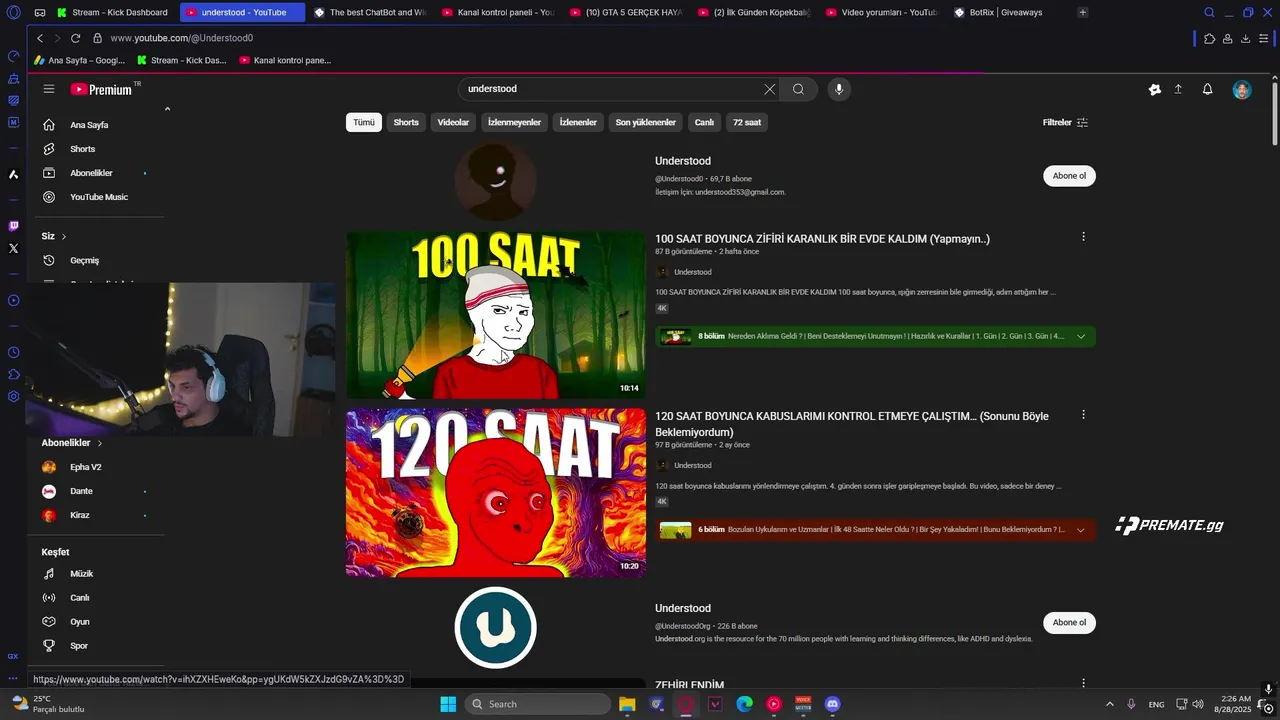Select the Videolar filter chip
Screen dimensions: 1280x720
pyautogui.click(x=453, y=122)
